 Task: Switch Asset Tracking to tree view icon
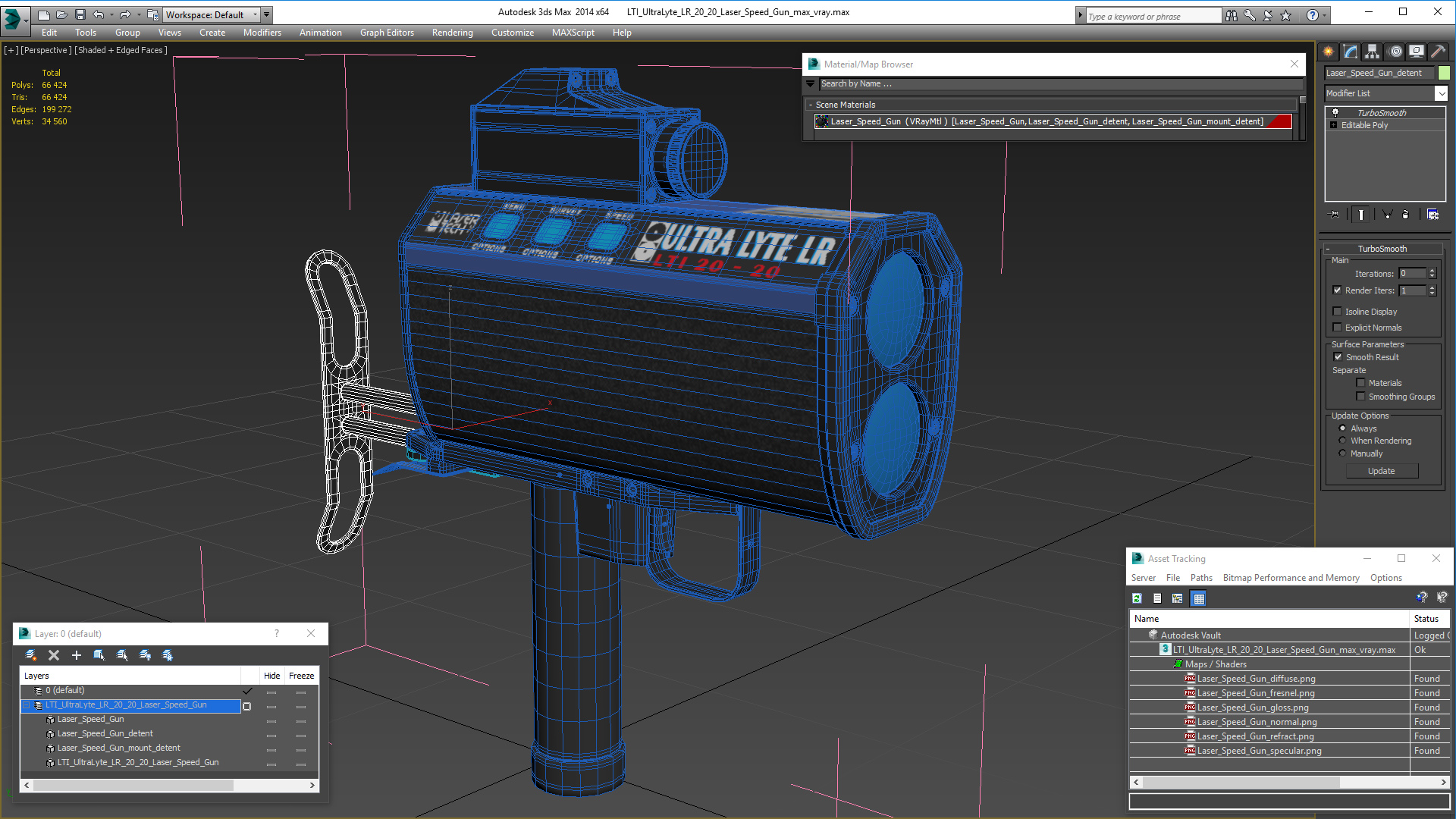[1178, 598]
